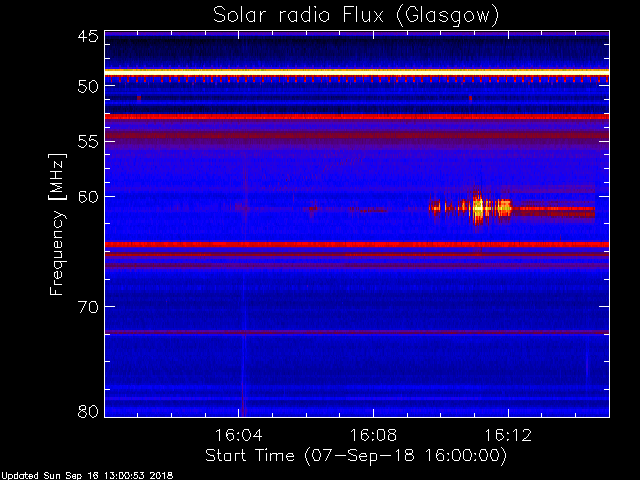Viewport: 640px width, 480px height.
Task: Click the "60" frequency tick label
Action: (88, 197)
